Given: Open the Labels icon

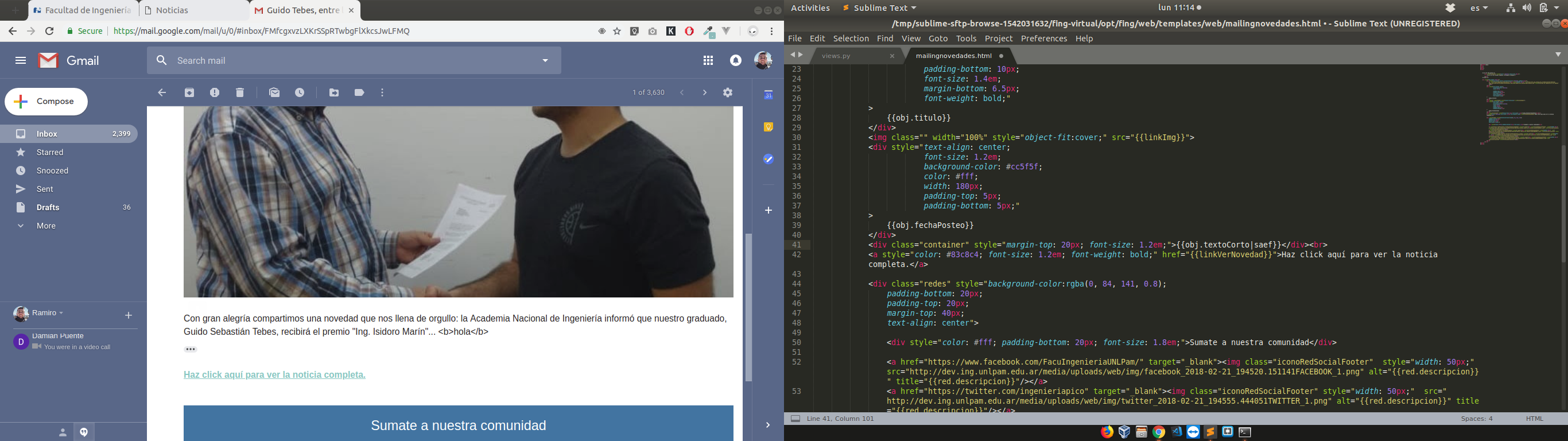Looking at the screenshot, I should (x=359, y=92).
